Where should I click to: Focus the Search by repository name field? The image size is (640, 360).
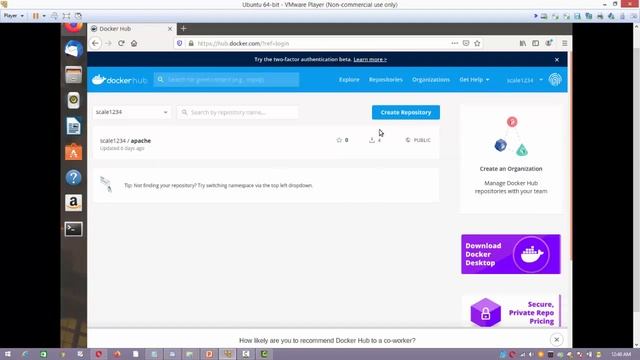[238, 112]
